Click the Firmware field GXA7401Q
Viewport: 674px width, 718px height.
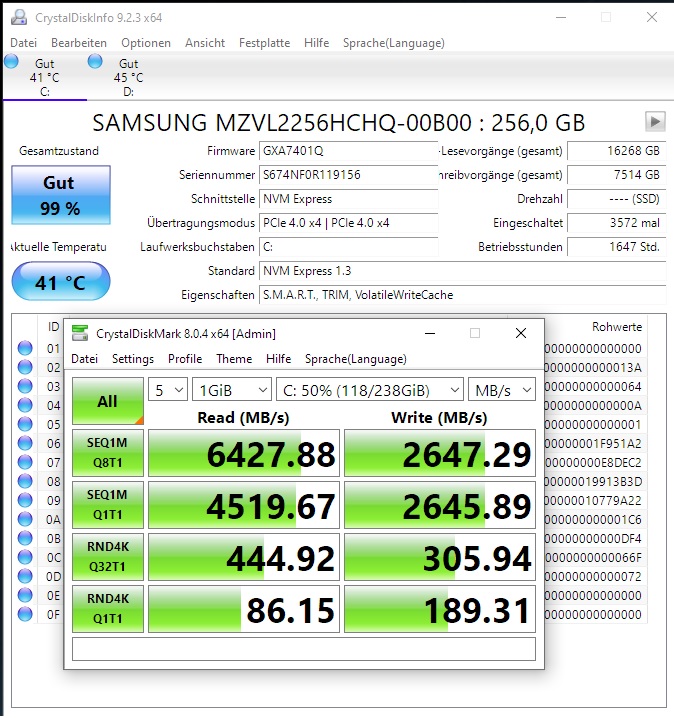348,151
